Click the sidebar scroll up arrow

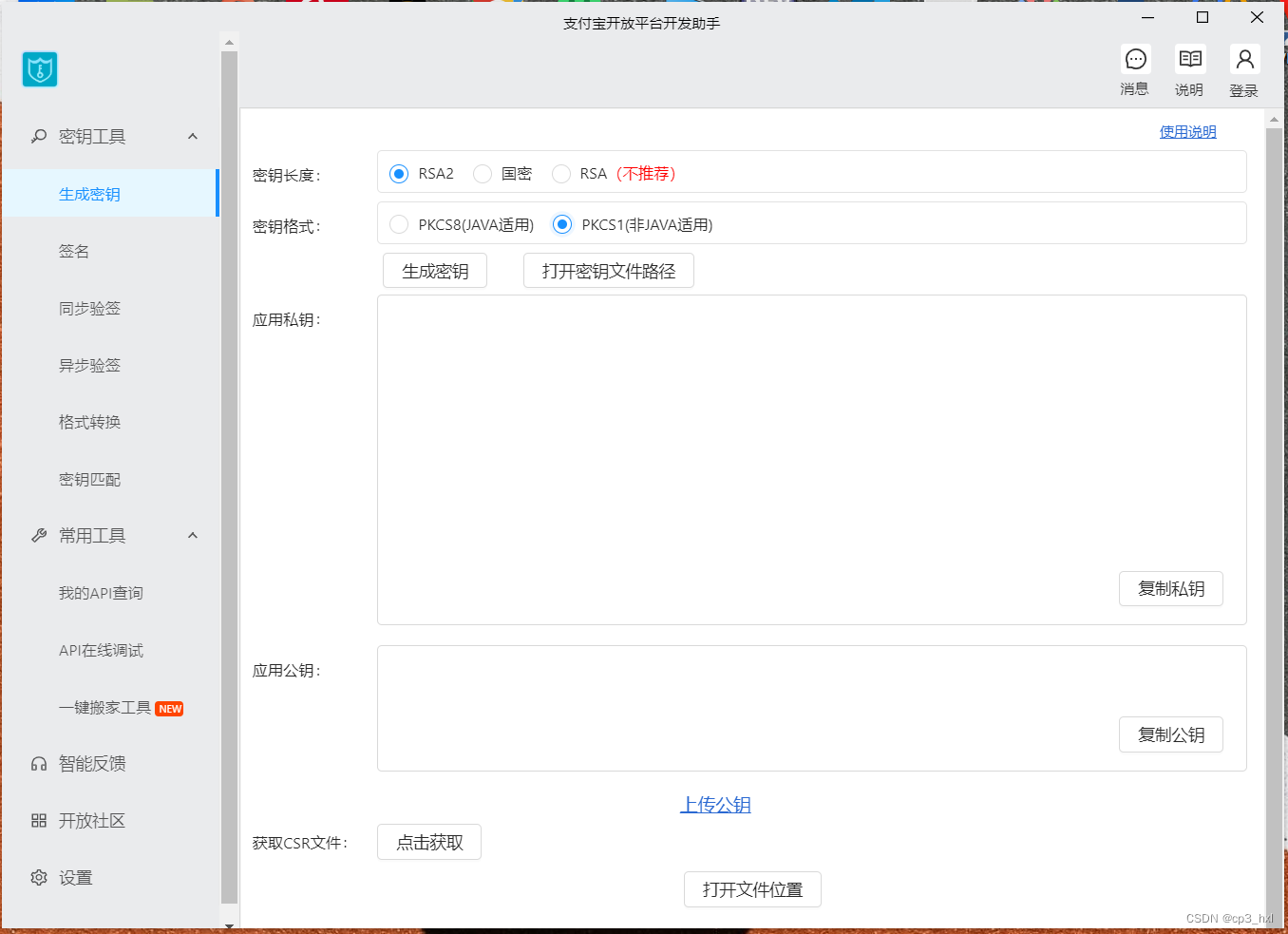pyautogui.click(x=229, y=43)
